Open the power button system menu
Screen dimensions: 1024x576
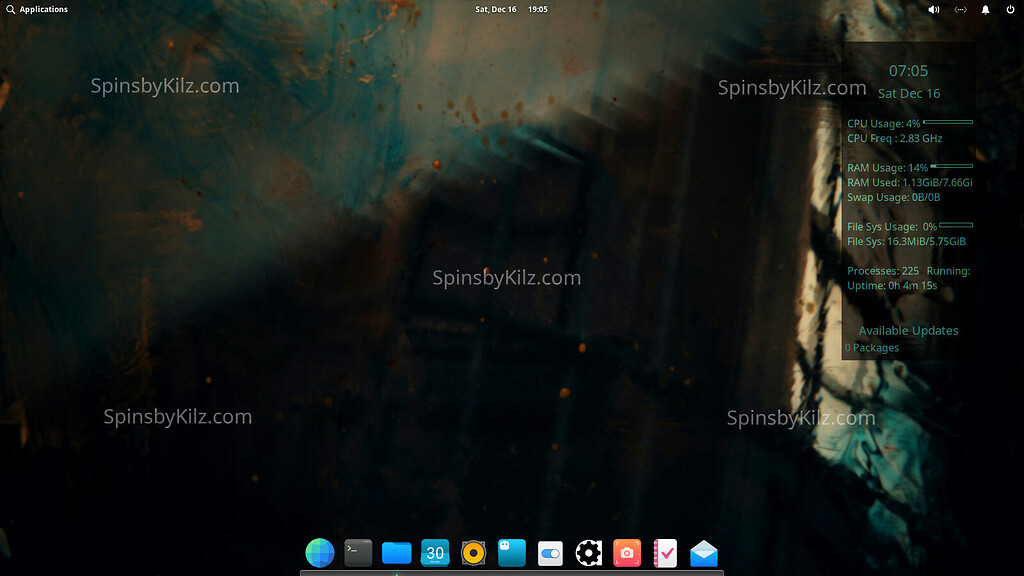[x=1010, y=9]
